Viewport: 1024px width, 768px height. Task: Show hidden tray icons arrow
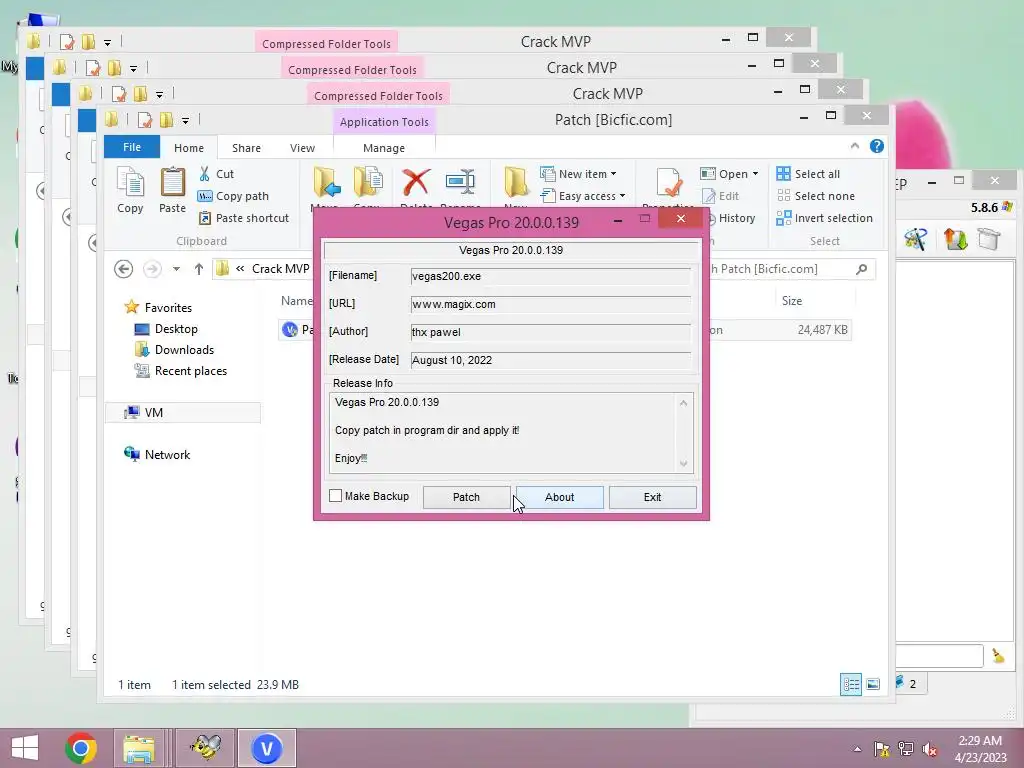(857, 749)
